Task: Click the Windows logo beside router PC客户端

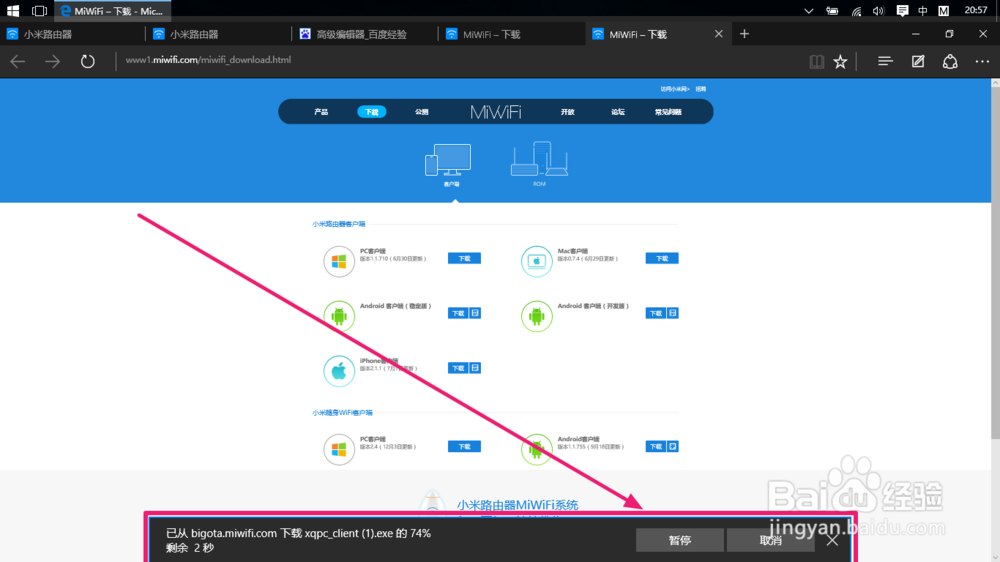Action: point(339,261)
